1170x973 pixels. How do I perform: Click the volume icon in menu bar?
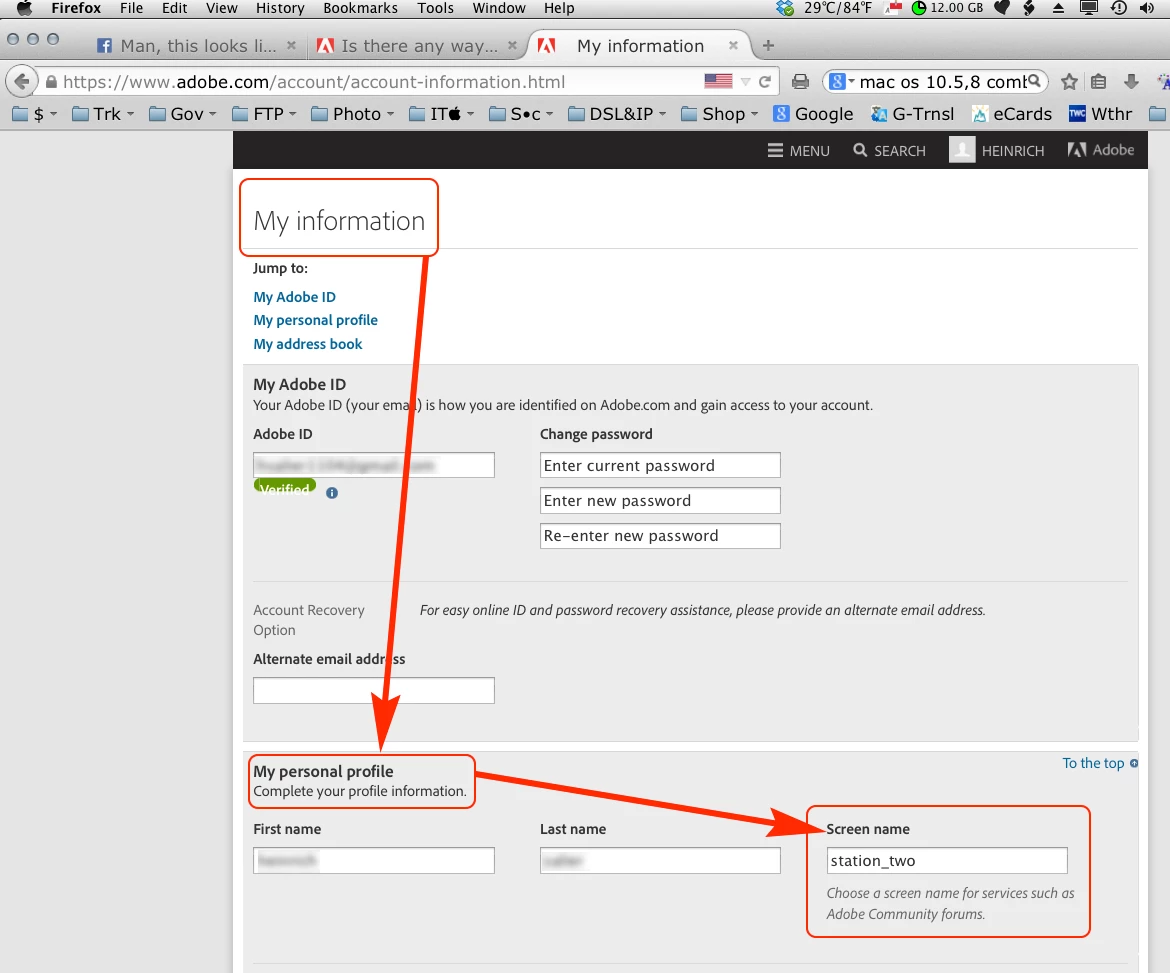coord(1148,8)
